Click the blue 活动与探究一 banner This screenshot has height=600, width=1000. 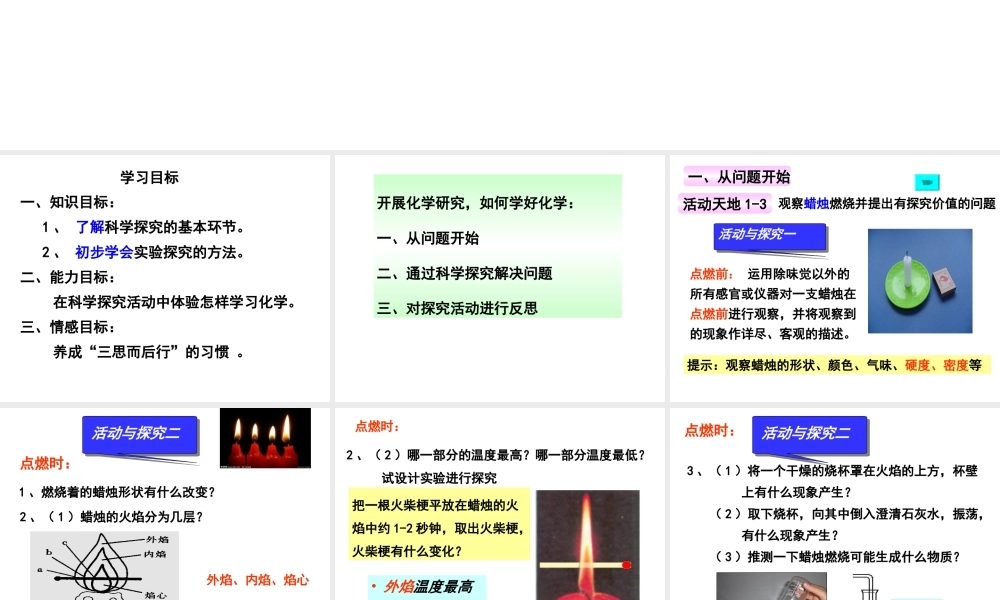tap(770, 235)
